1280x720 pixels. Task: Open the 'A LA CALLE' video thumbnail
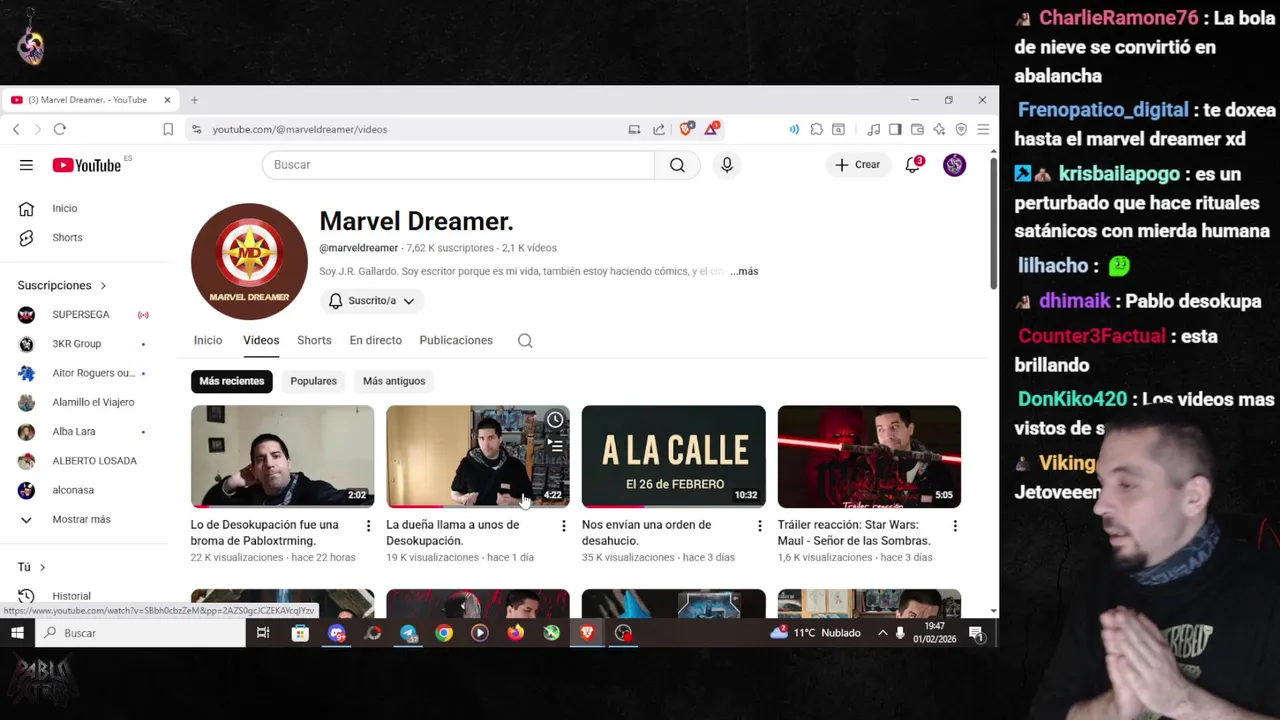pos(674,456)
